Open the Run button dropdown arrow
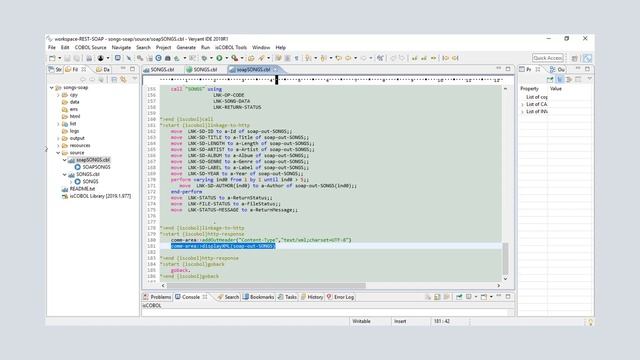The height and width of the screenshot is (360, 640). click(227, 58)
